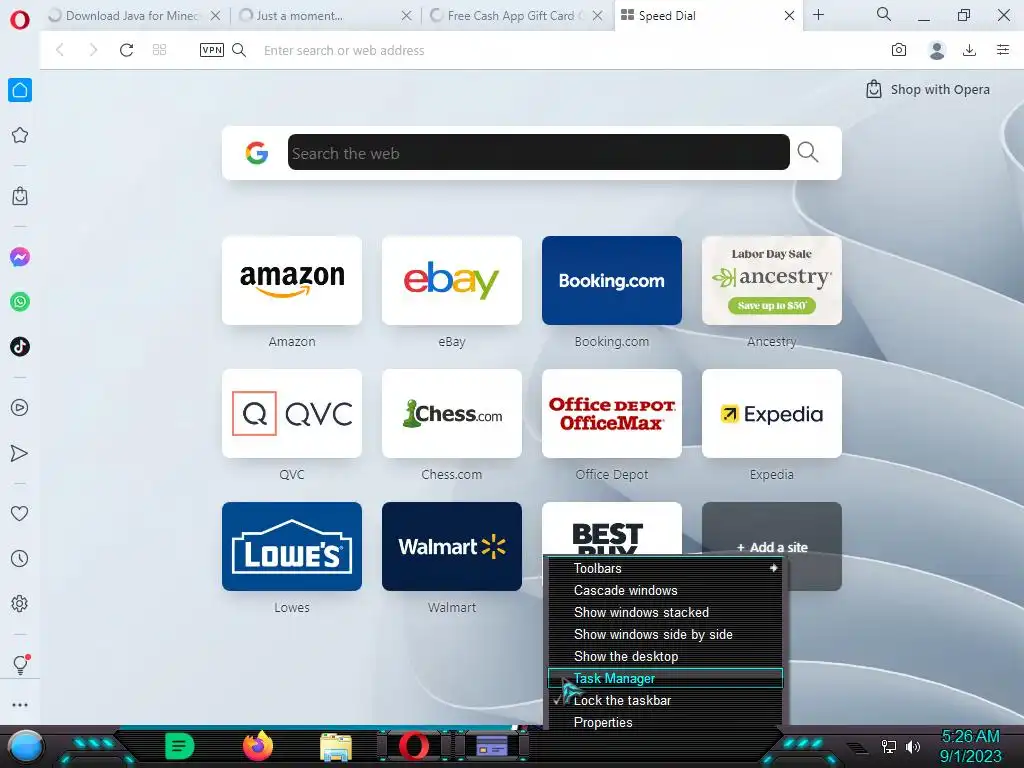Open File Explorer from the taskbar
This screenshot has height=768, width=1024.
(x=336, y=747)
